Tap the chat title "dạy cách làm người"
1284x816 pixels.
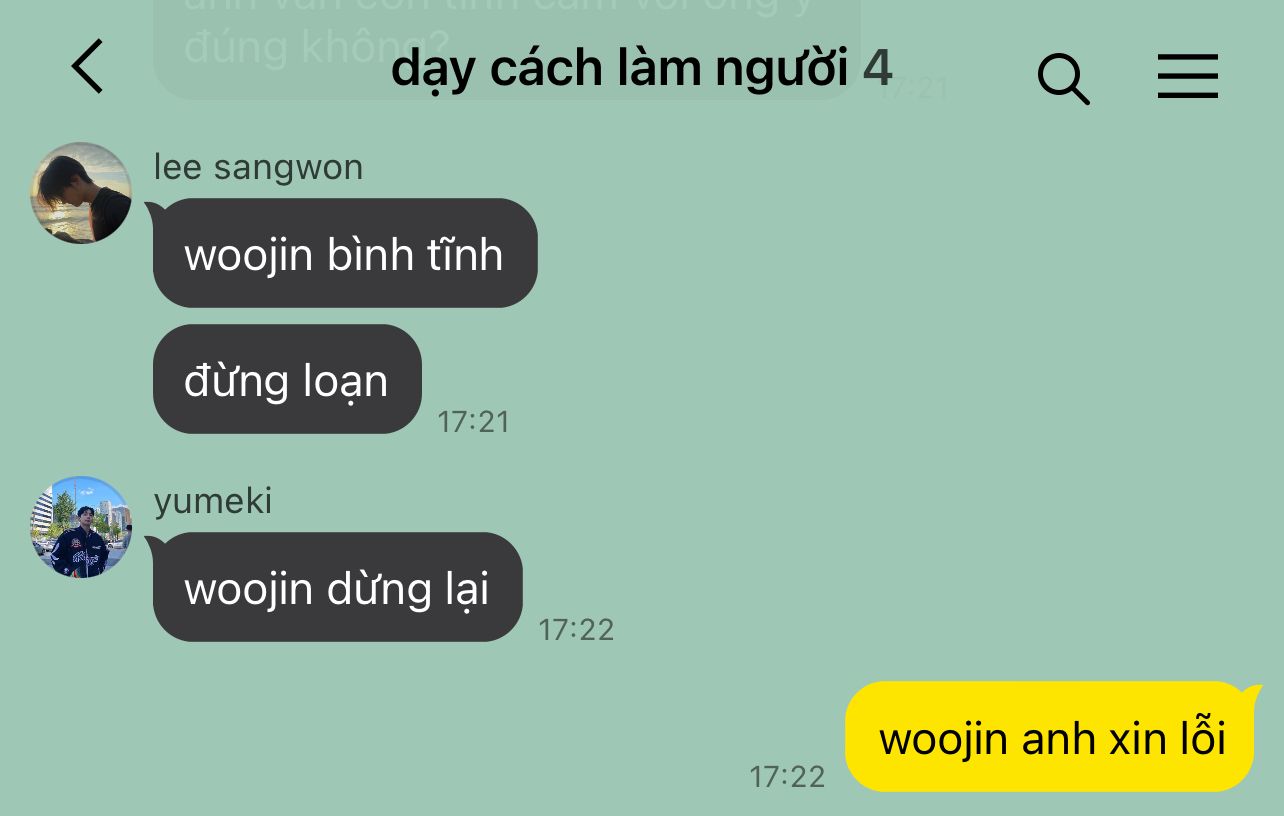620,70
